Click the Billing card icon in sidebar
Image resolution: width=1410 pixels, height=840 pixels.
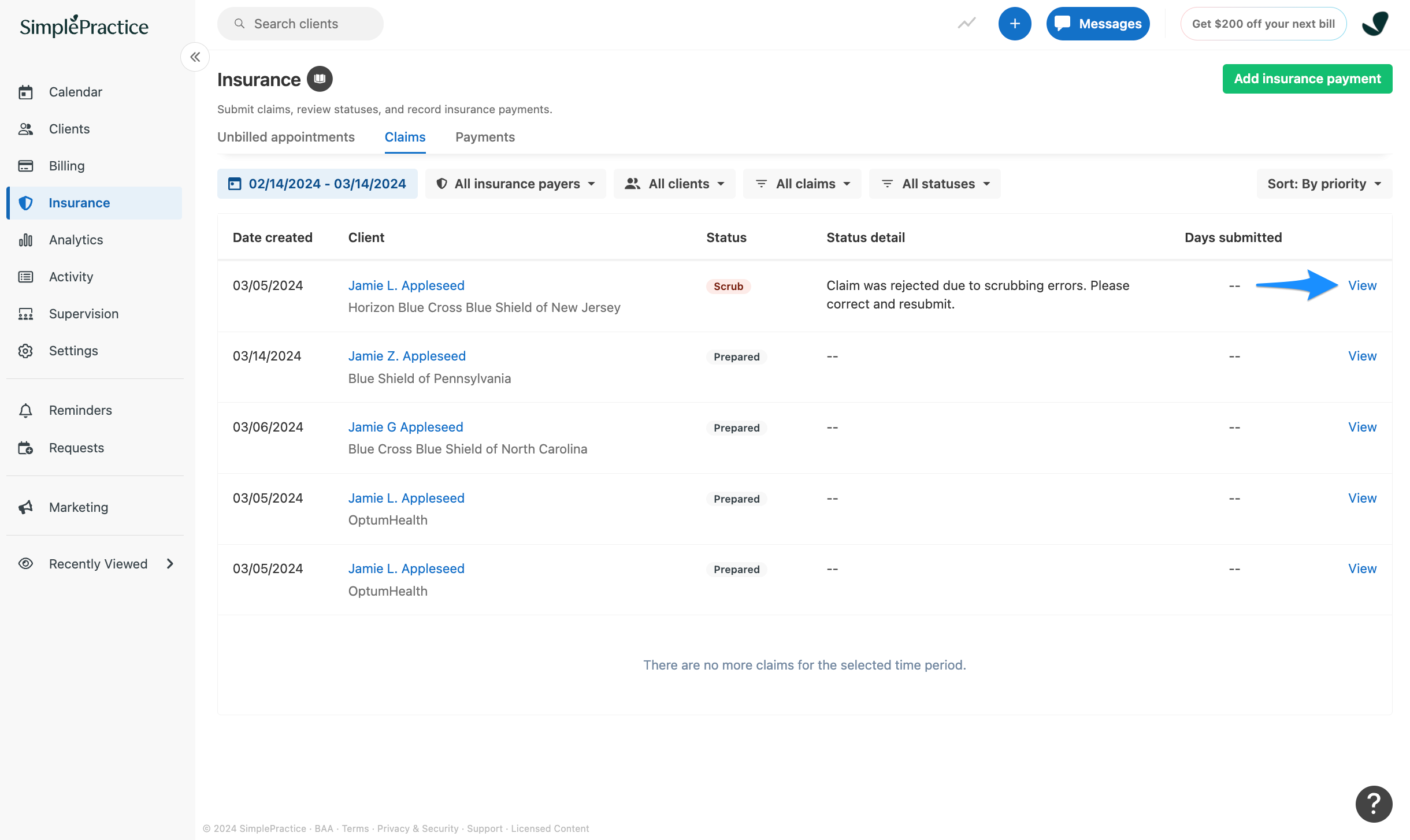pos(25,166)
